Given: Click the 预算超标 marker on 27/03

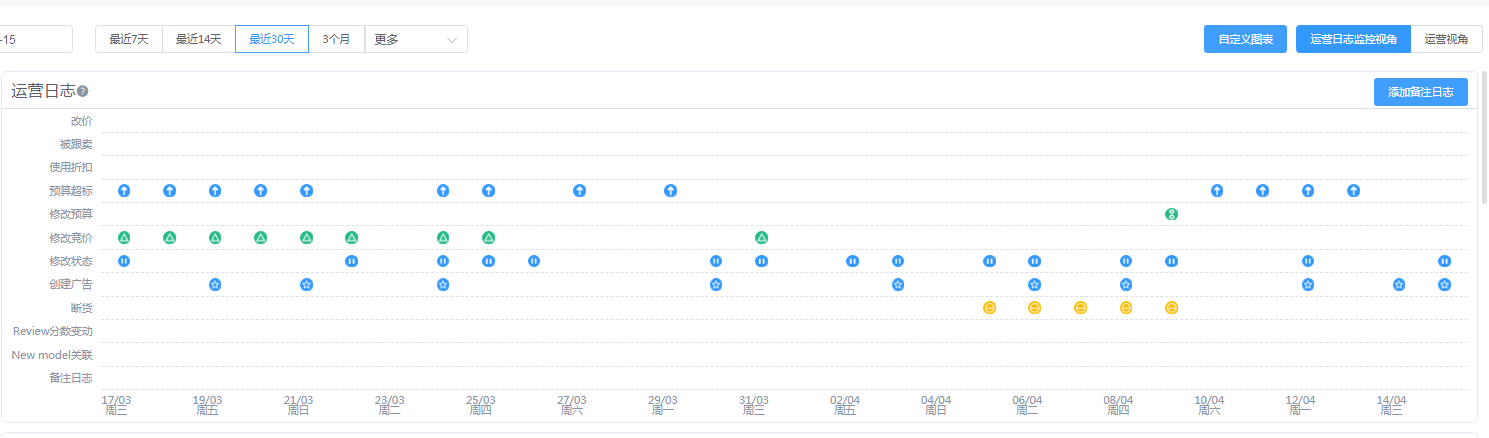Looking at the screenshot, I should pos(579,190).
